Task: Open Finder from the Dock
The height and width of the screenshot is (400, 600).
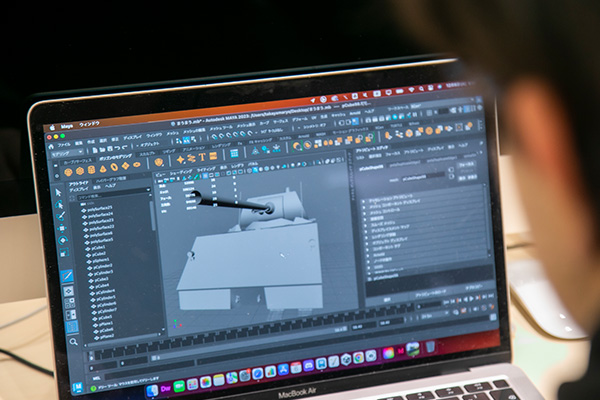Action: tap(152, 390)
